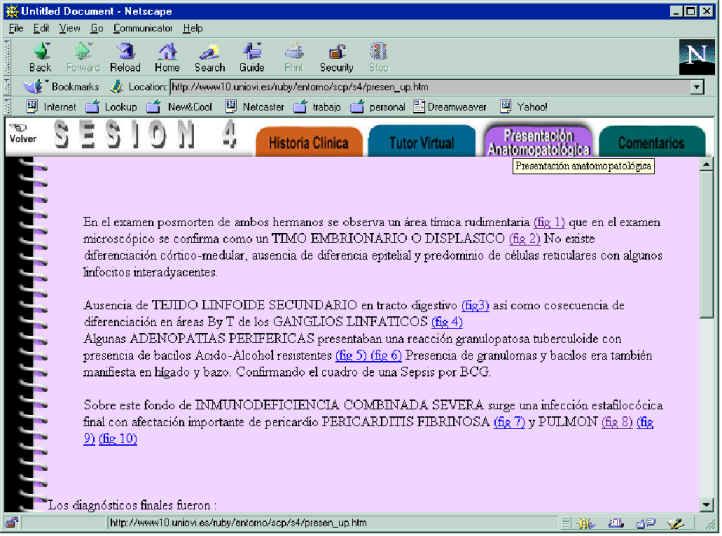Open the Communicator menu
This screenshot has width=722, height=536.
click(x=143, y=28)
